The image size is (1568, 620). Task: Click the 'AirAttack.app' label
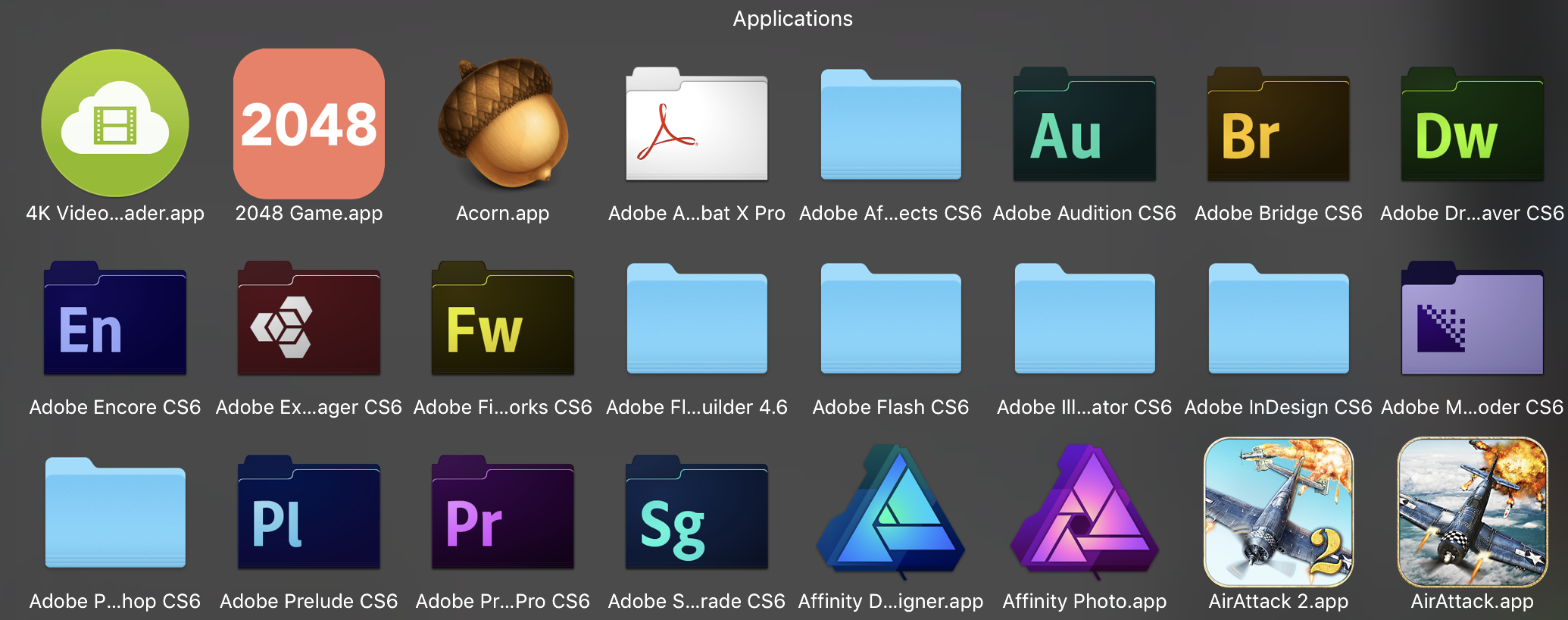click(1473, 602)
